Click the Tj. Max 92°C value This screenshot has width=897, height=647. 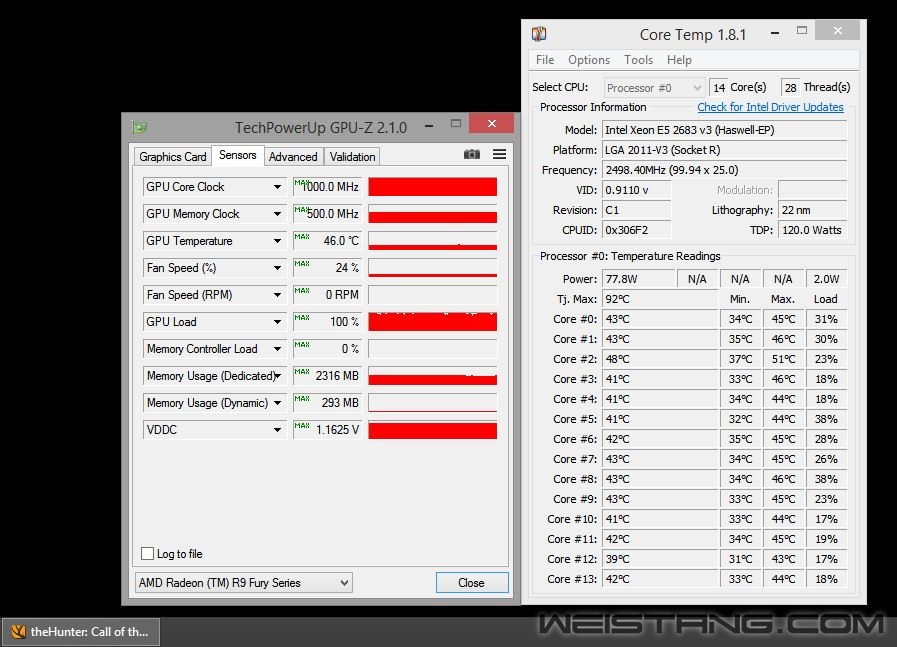(x=660, y=299)
